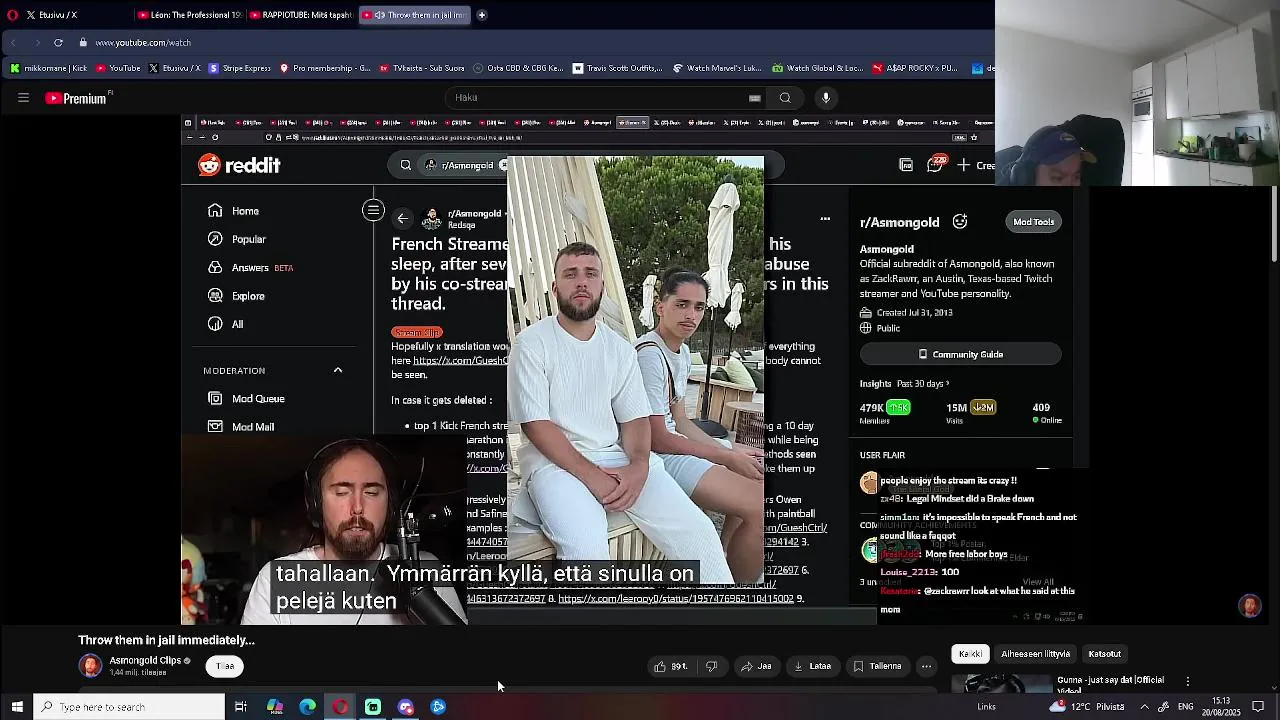This screenshot has width=1280, height=720.
Task: Open the 'mikkomane | Kick' bookmark
Action: (x=49, y=68)
